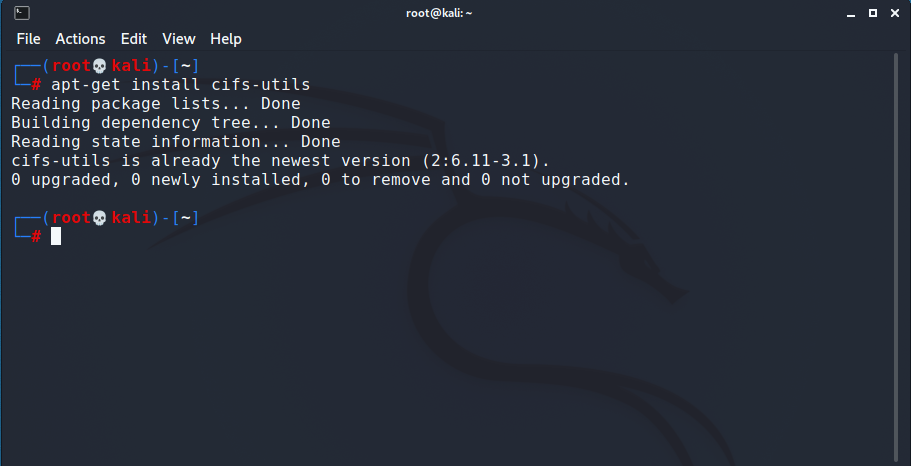Click the 'Reading package lists... Done' line
The height and width of the screenshot is (466, 911).
[x=156, y=104]
